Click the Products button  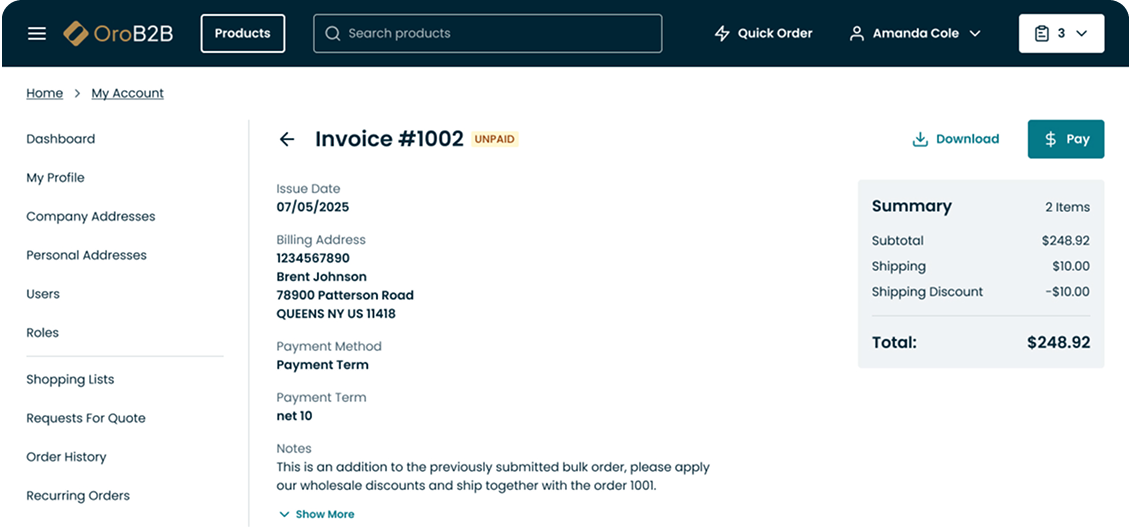(243, 33)
